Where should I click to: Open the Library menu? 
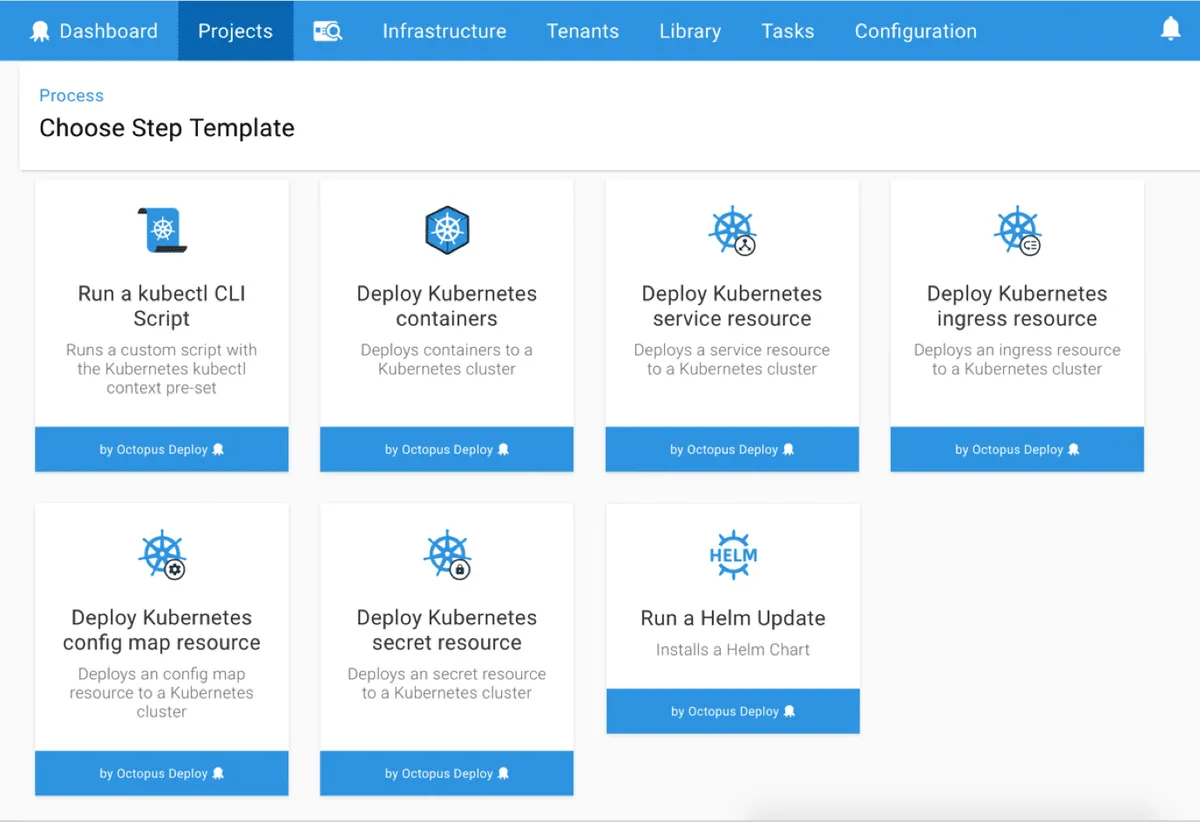click(690, 31)
